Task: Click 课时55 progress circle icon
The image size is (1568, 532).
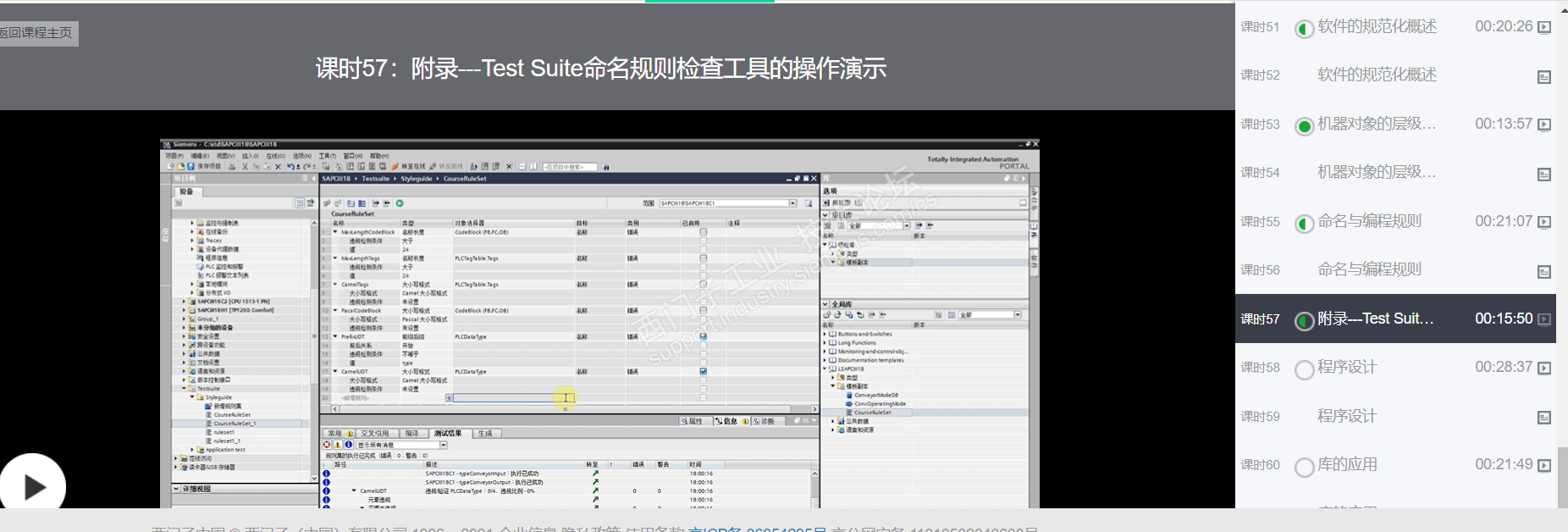Action: click(x=1305, y=224)
